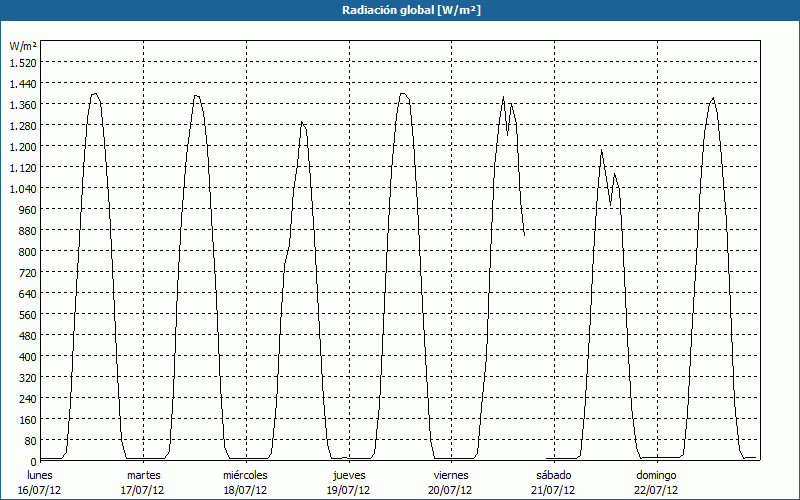Pick the 'sábado' day label
The width and height of the screenshot is (800, 500).
coord(553,475)
